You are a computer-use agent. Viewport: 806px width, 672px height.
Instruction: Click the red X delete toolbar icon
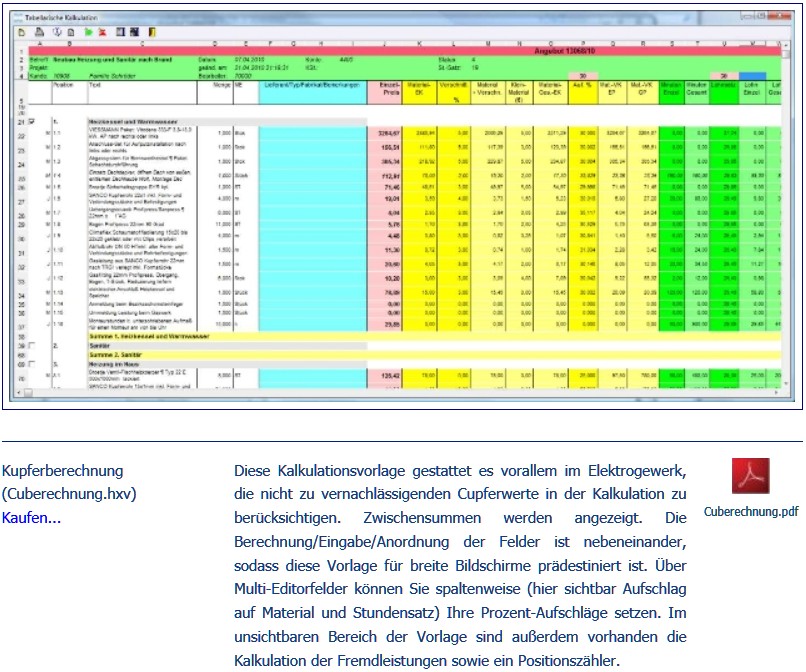tap(103, 32)
